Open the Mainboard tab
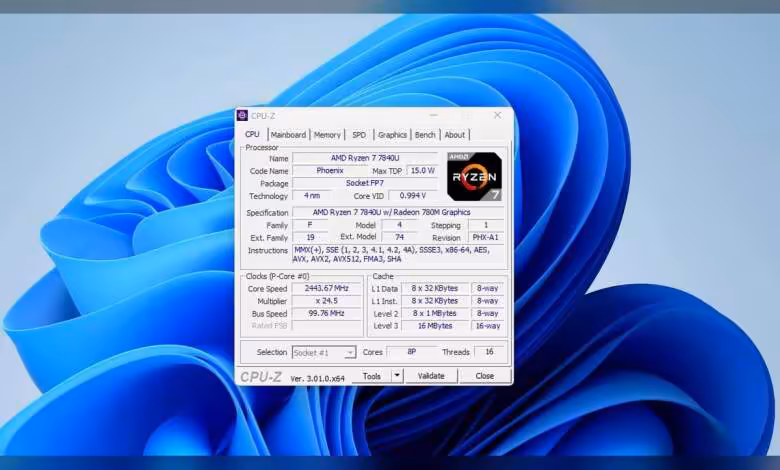The width and height of the screenshot is (780, 470). point(289,135)
